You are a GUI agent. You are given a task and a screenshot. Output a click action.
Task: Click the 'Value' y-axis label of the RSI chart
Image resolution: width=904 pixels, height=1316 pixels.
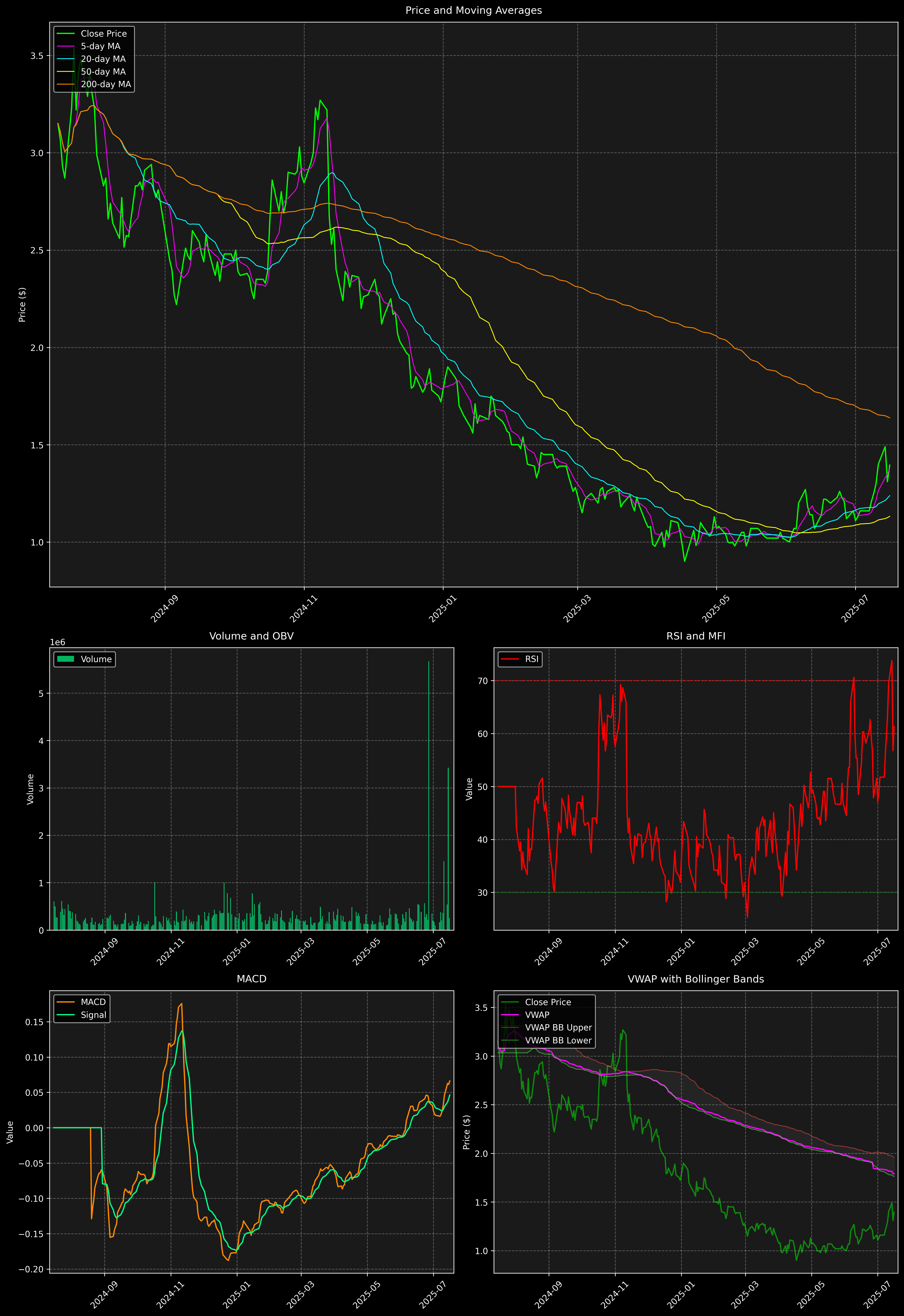469,789
